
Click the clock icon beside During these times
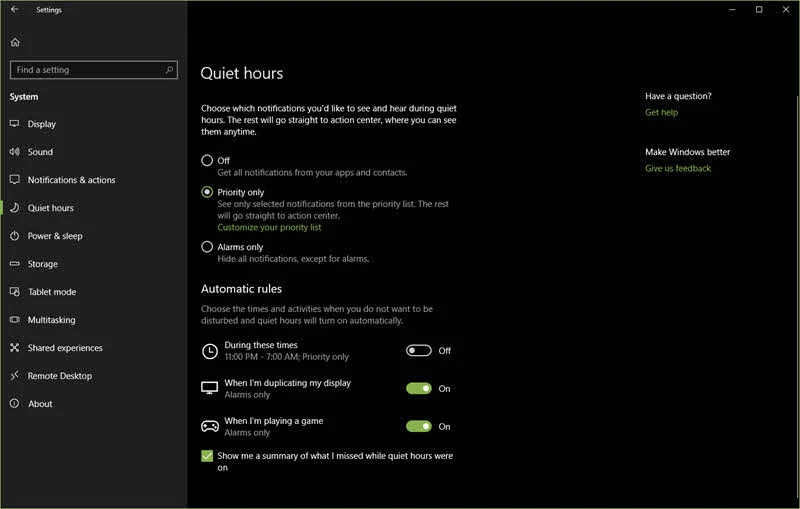210,351
